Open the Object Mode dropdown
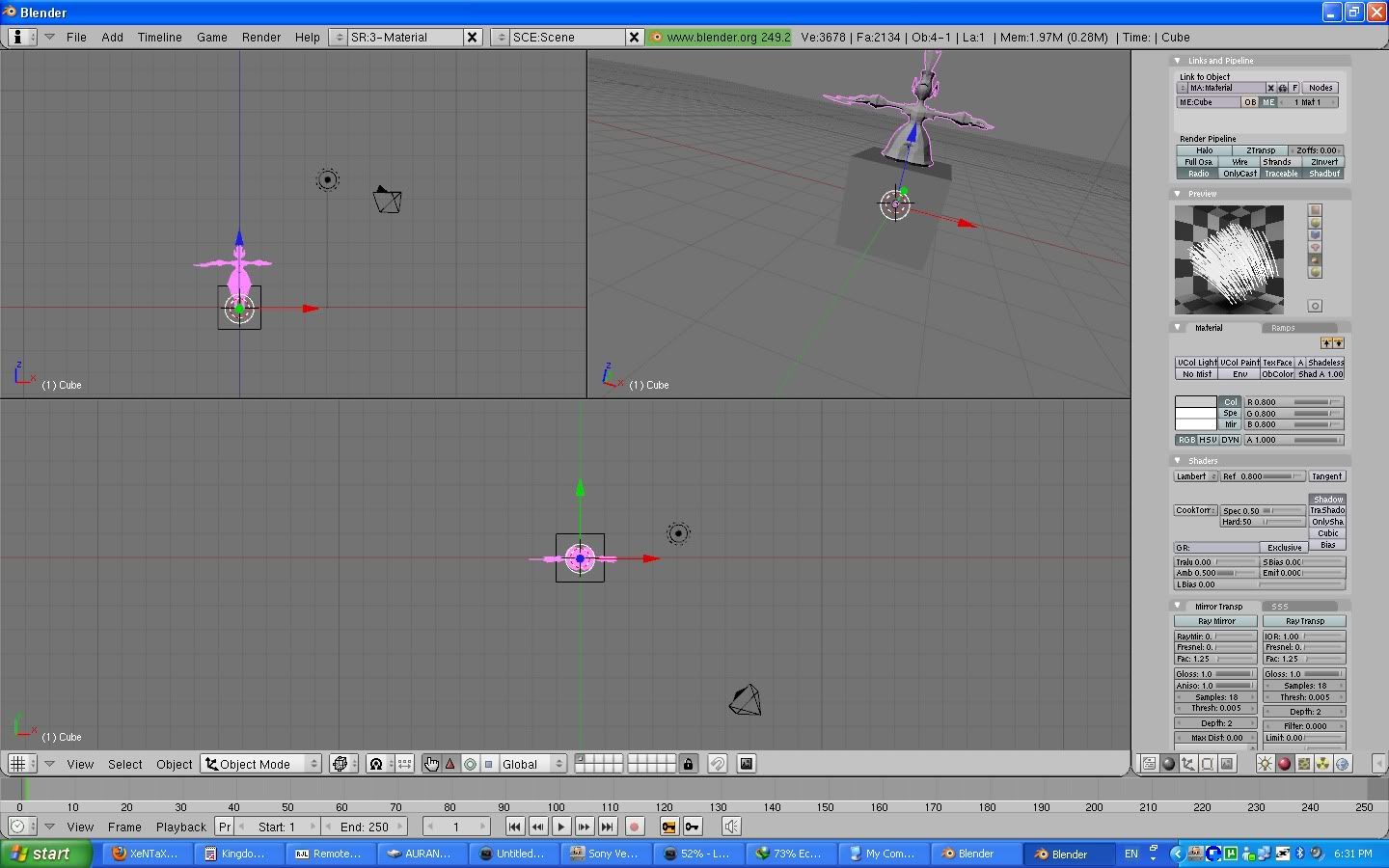1389x868 pixels. (261, 764)
